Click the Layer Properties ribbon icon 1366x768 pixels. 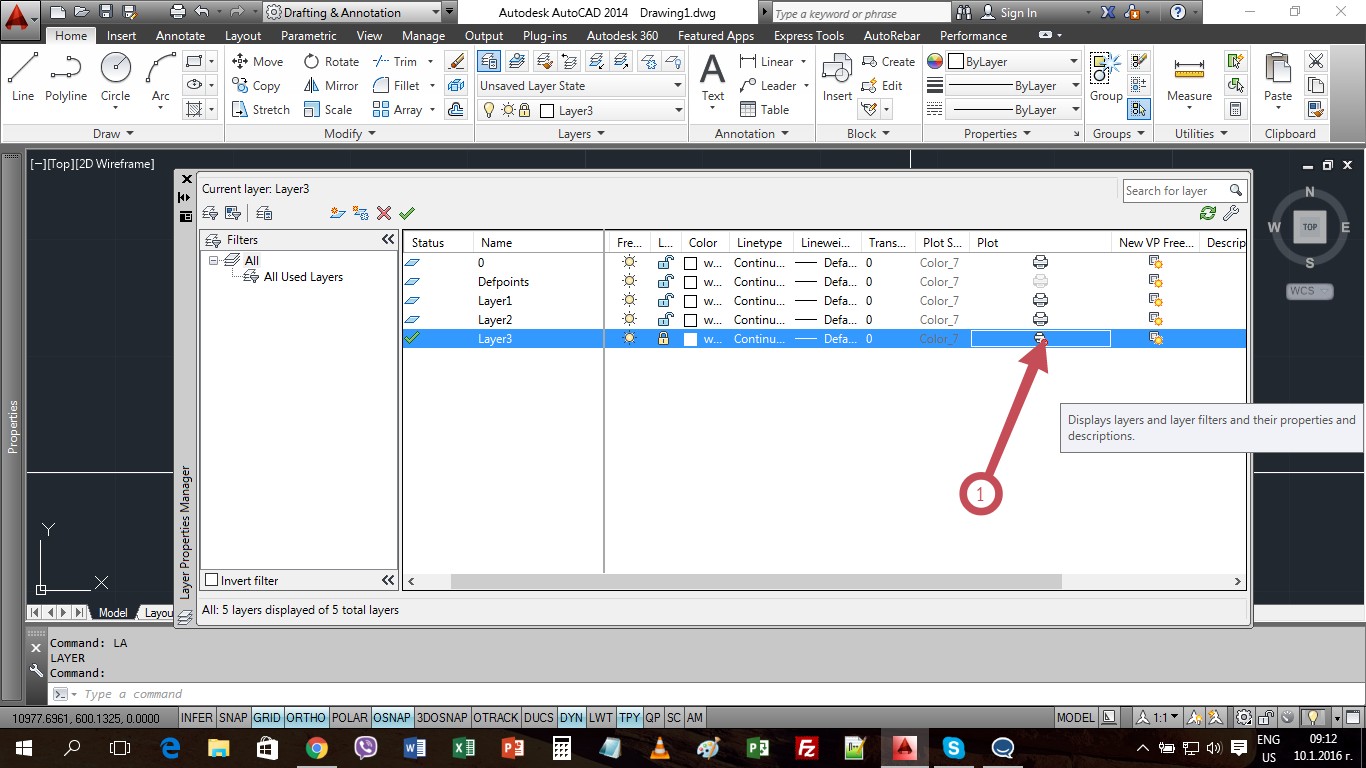coord(489,61)
